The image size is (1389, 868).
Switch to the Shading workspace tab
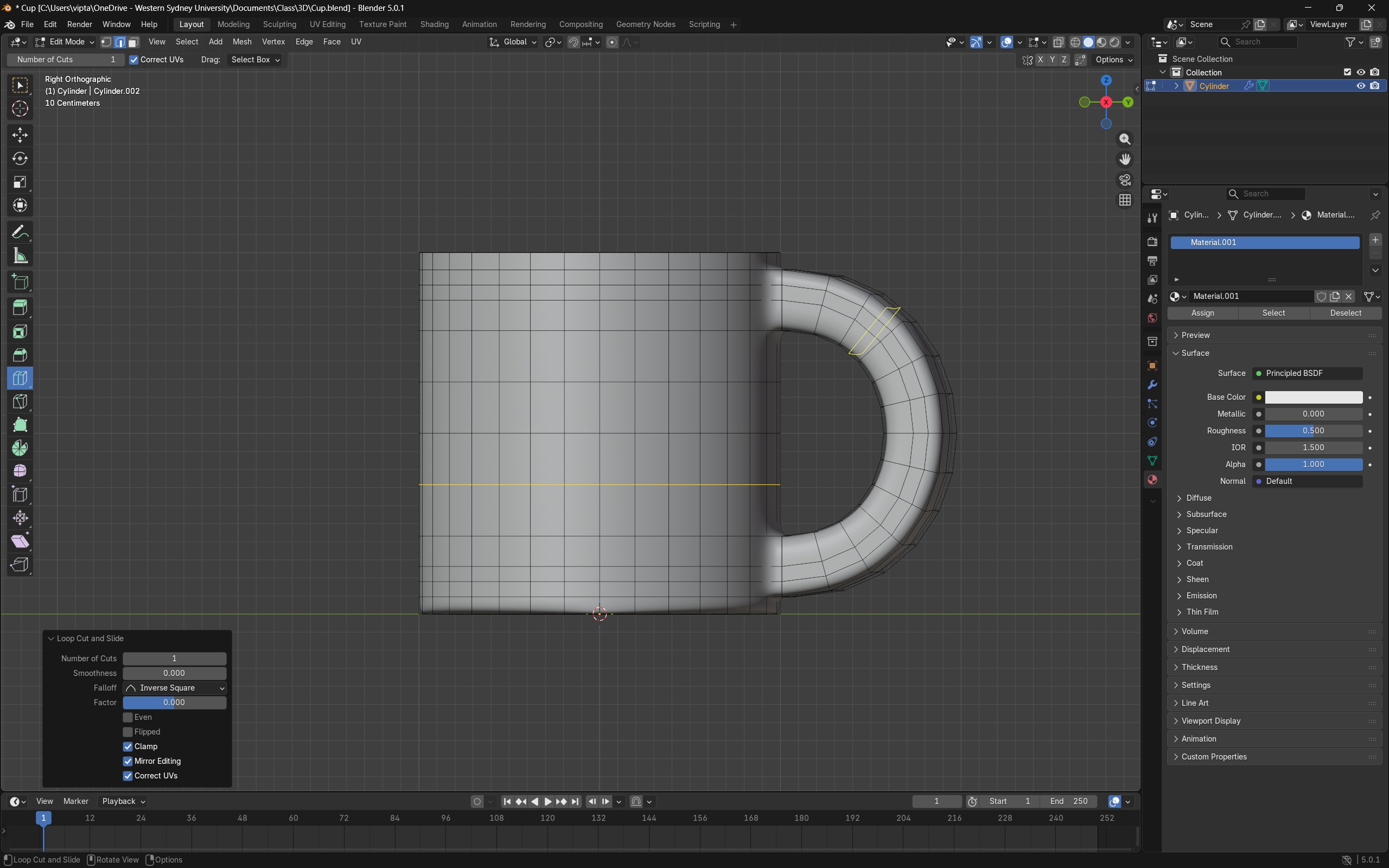434,25
